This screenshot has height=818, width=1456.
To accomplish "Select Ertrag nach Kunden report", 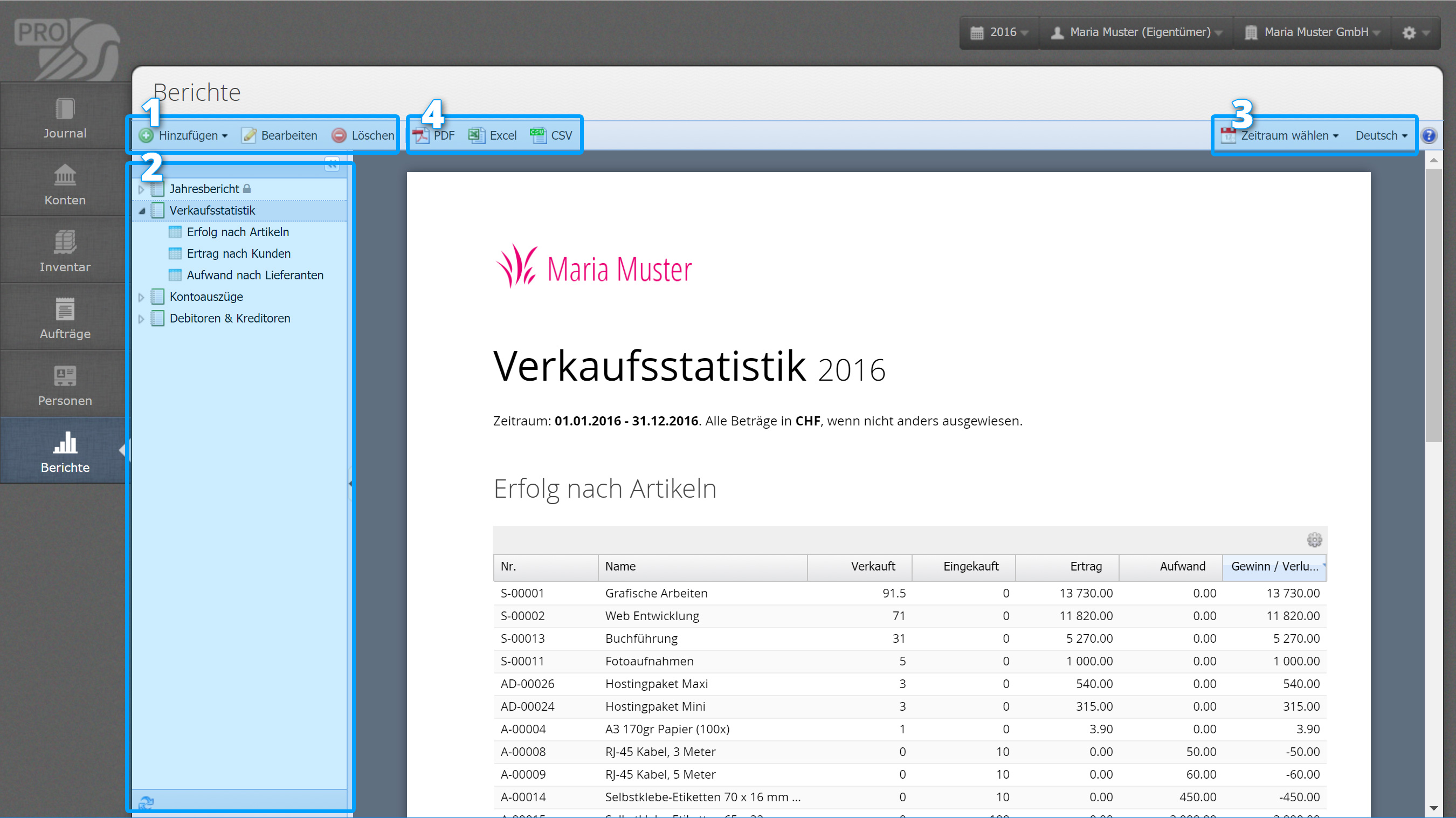I will (x=238, y=254).
